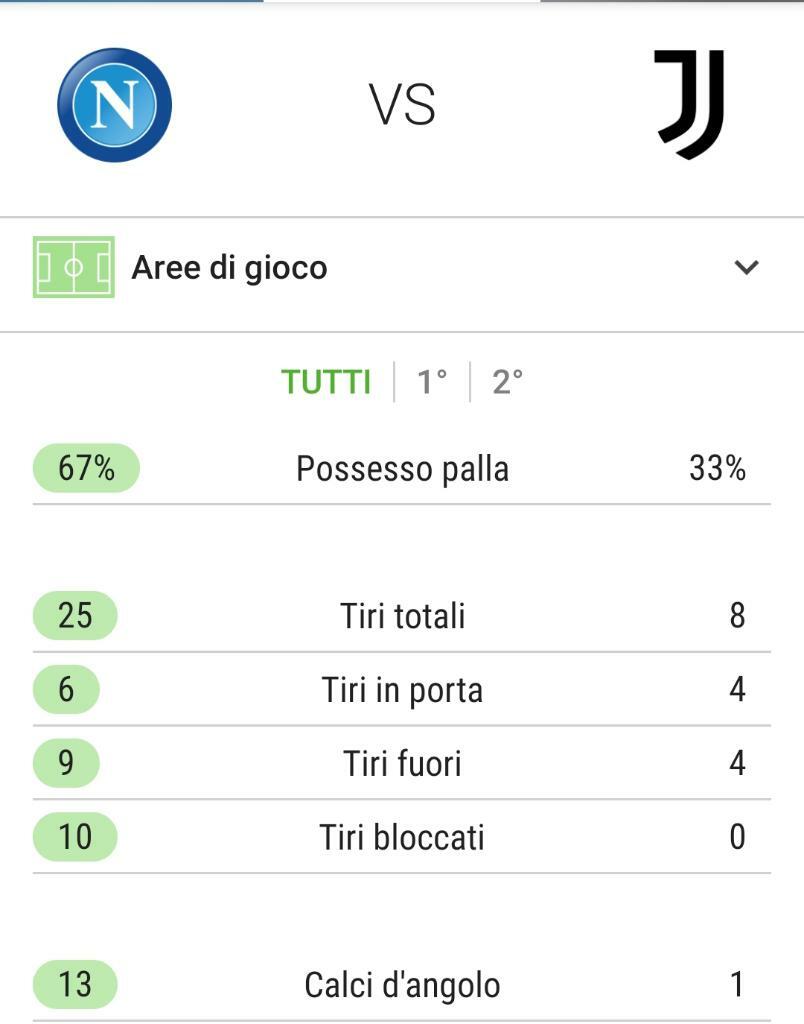
Task: Tap the 6 shots on target badge
Action: point(66,689)
